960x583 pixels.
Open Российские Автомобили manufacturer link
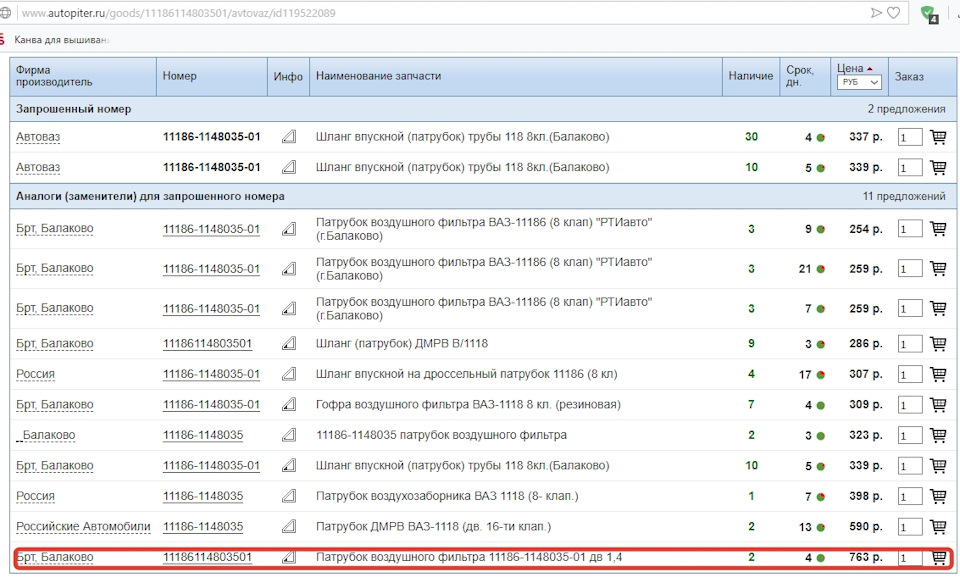point(83,527)
